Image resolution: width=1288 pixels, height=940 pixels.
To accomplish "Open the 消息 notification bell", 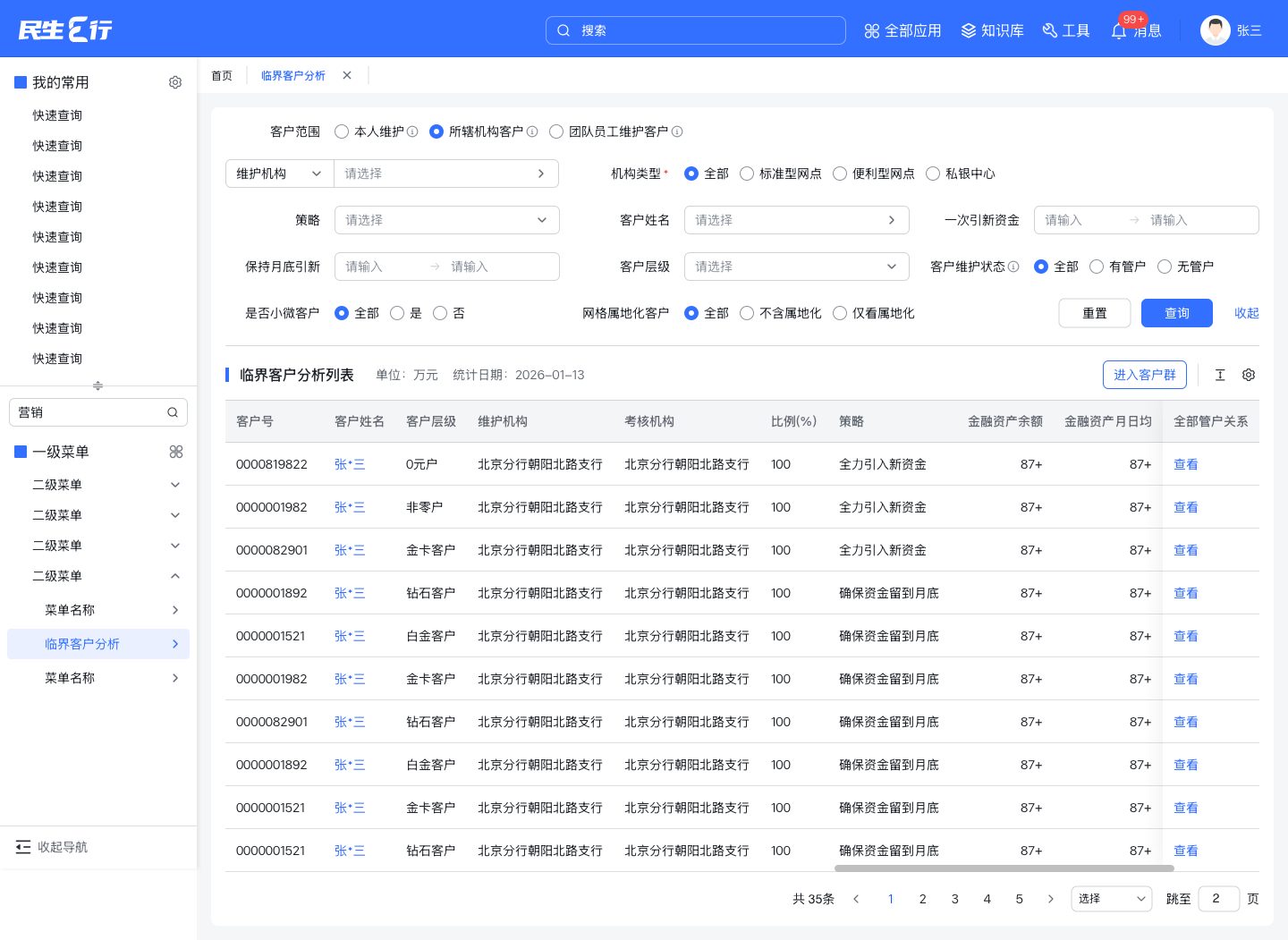I will 1119,31.
